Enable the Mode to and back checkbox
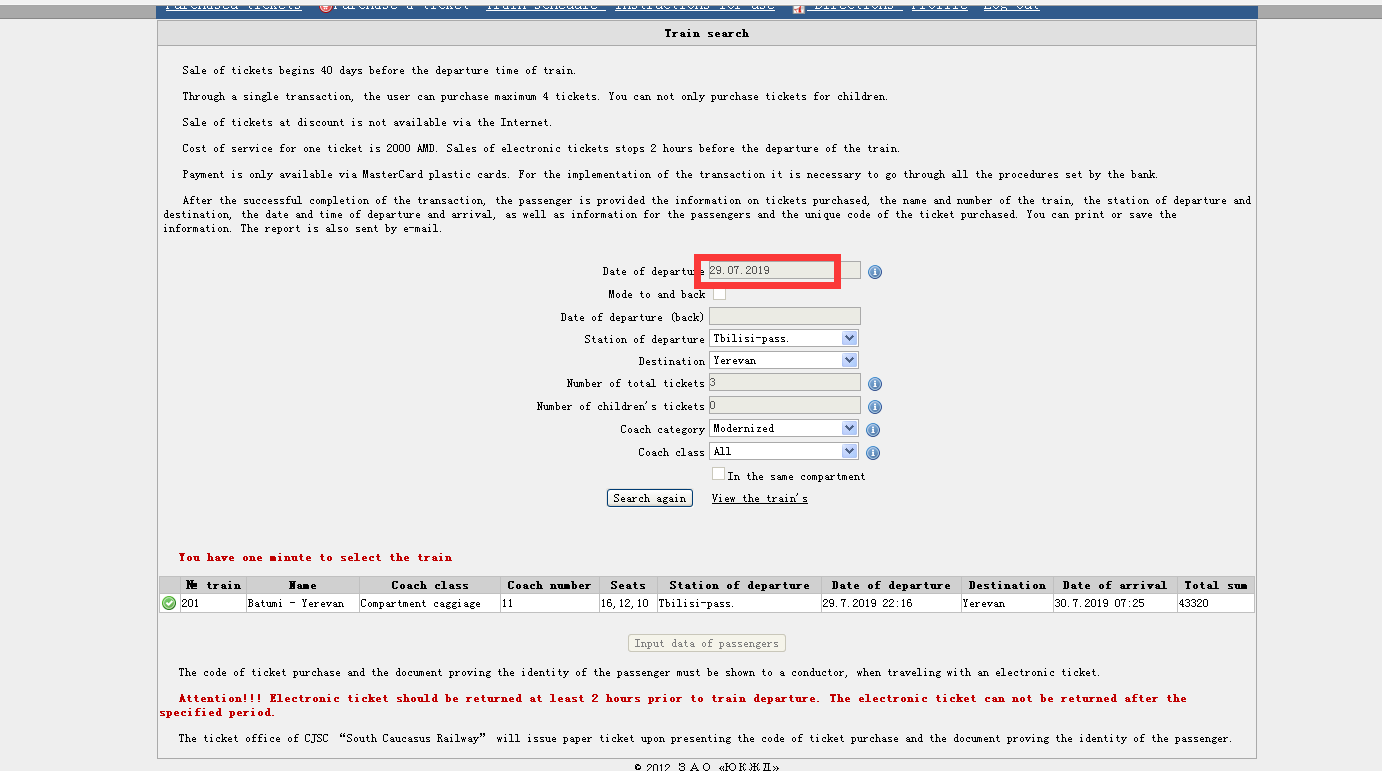 [x=719, y=294]
